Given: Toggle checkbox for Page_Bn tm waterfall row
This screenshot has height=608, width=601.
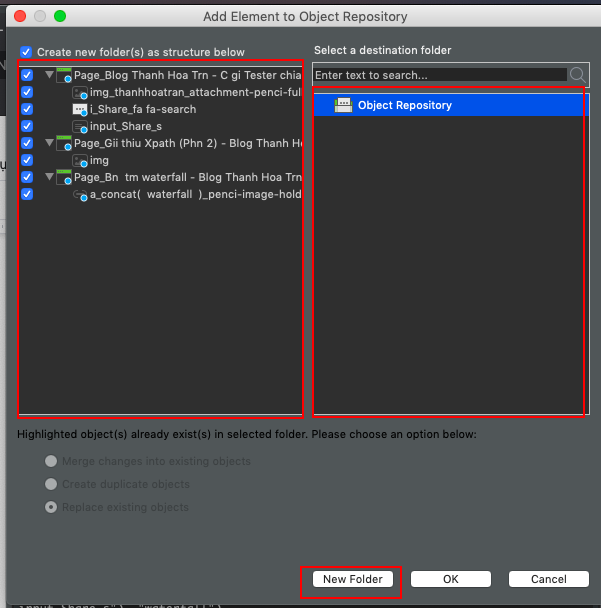Looking at the screenshot, I should point(27,177).
